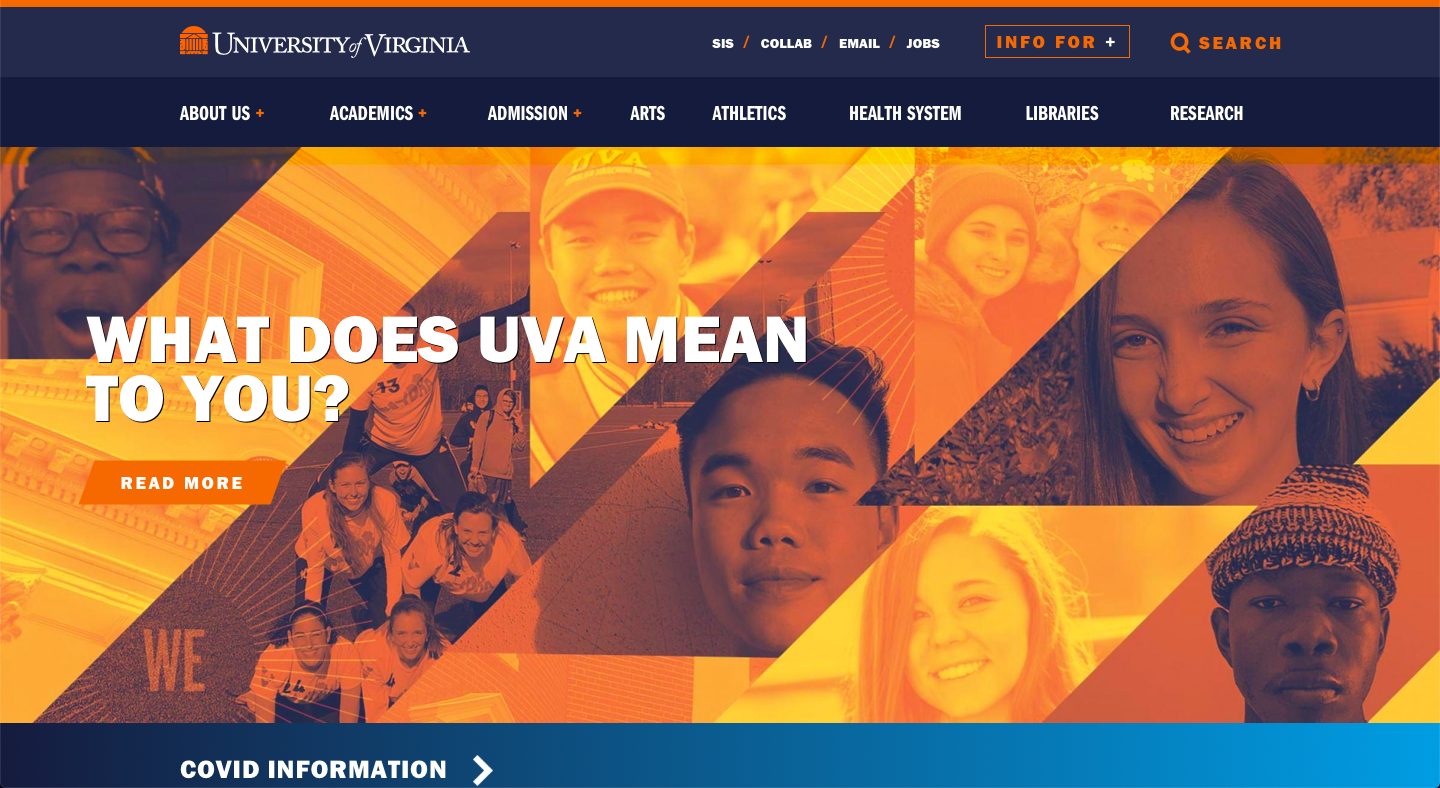Open the Info For dropdown

click(1057, 42)
